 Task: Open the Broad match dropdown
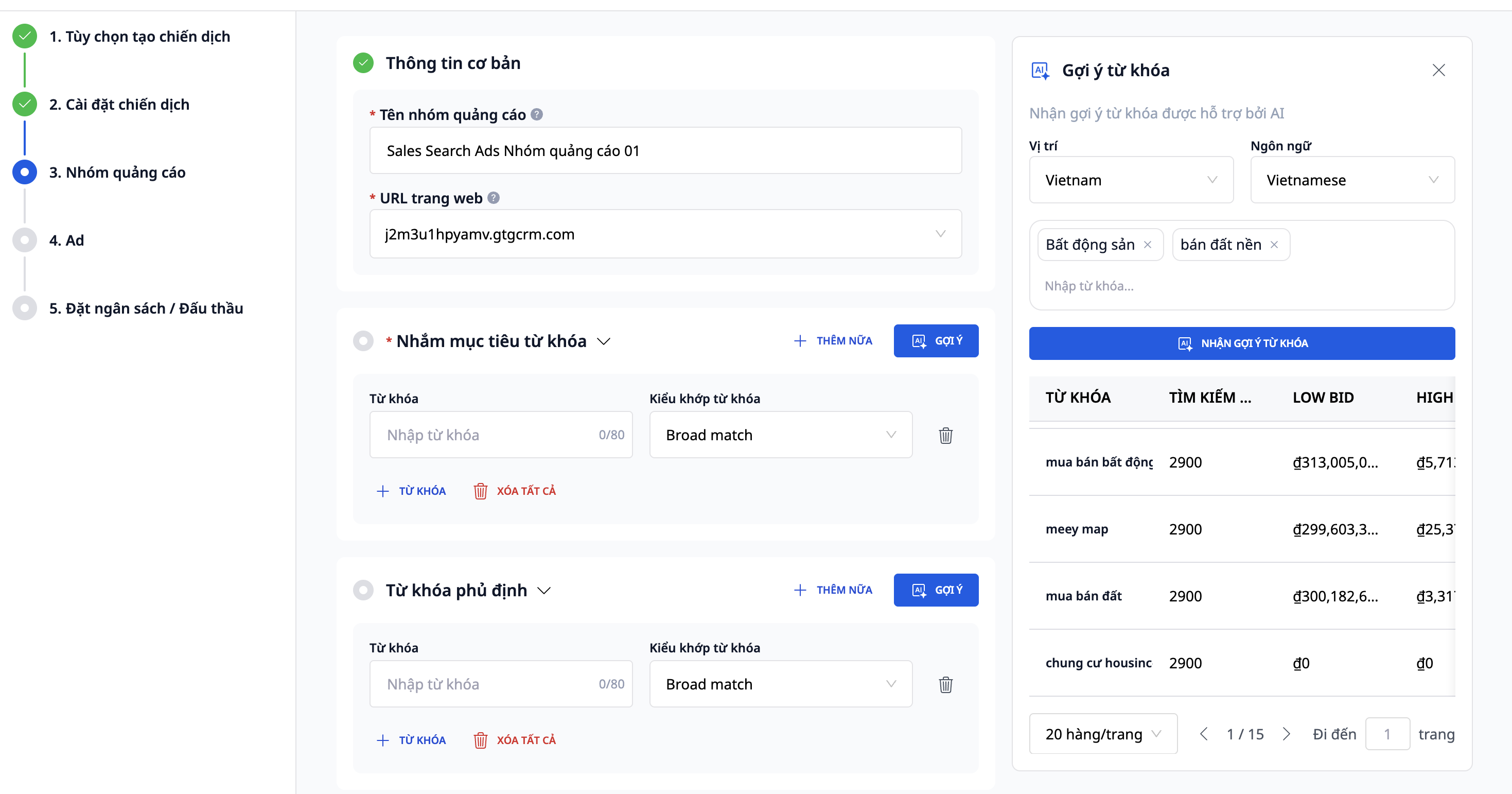[x=781, y=435]
